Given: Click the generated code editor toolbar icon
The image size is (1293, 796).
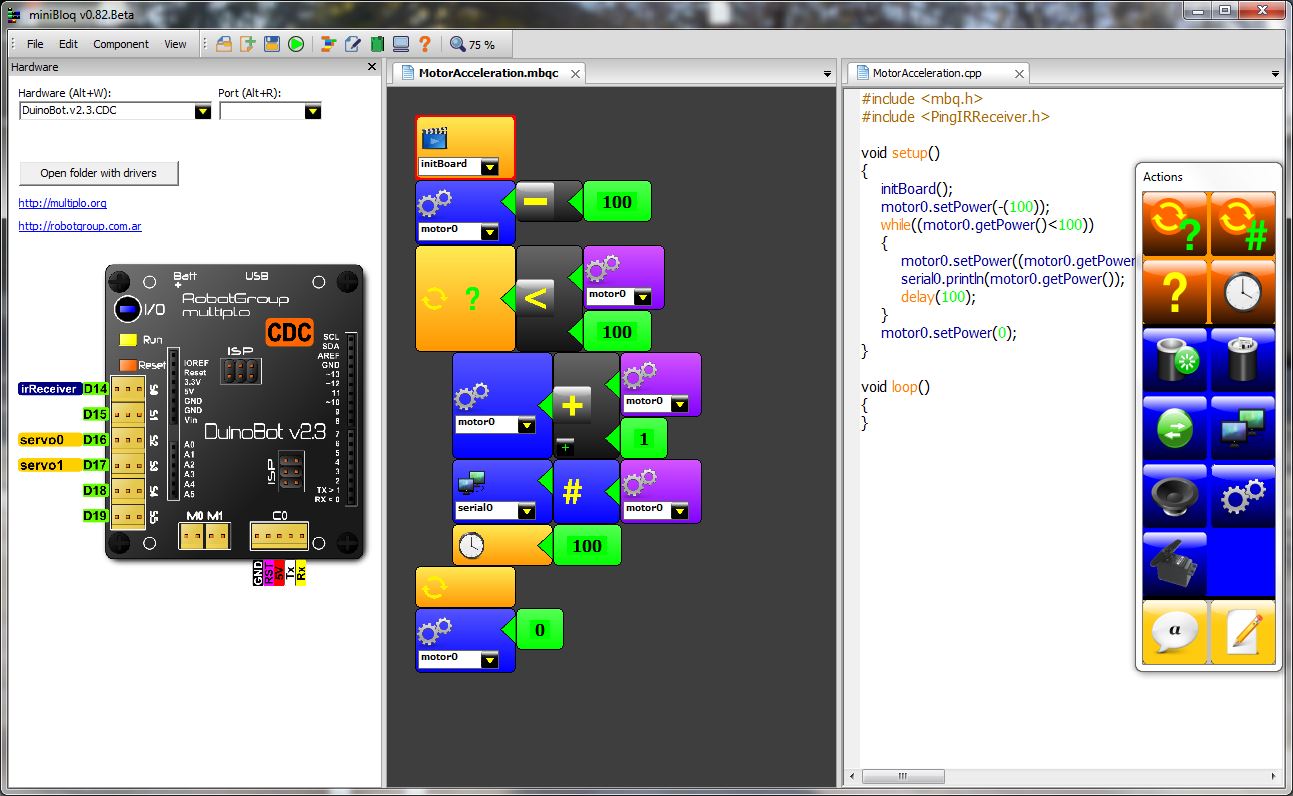Looking at the screenshot, I should pos(352,44).
